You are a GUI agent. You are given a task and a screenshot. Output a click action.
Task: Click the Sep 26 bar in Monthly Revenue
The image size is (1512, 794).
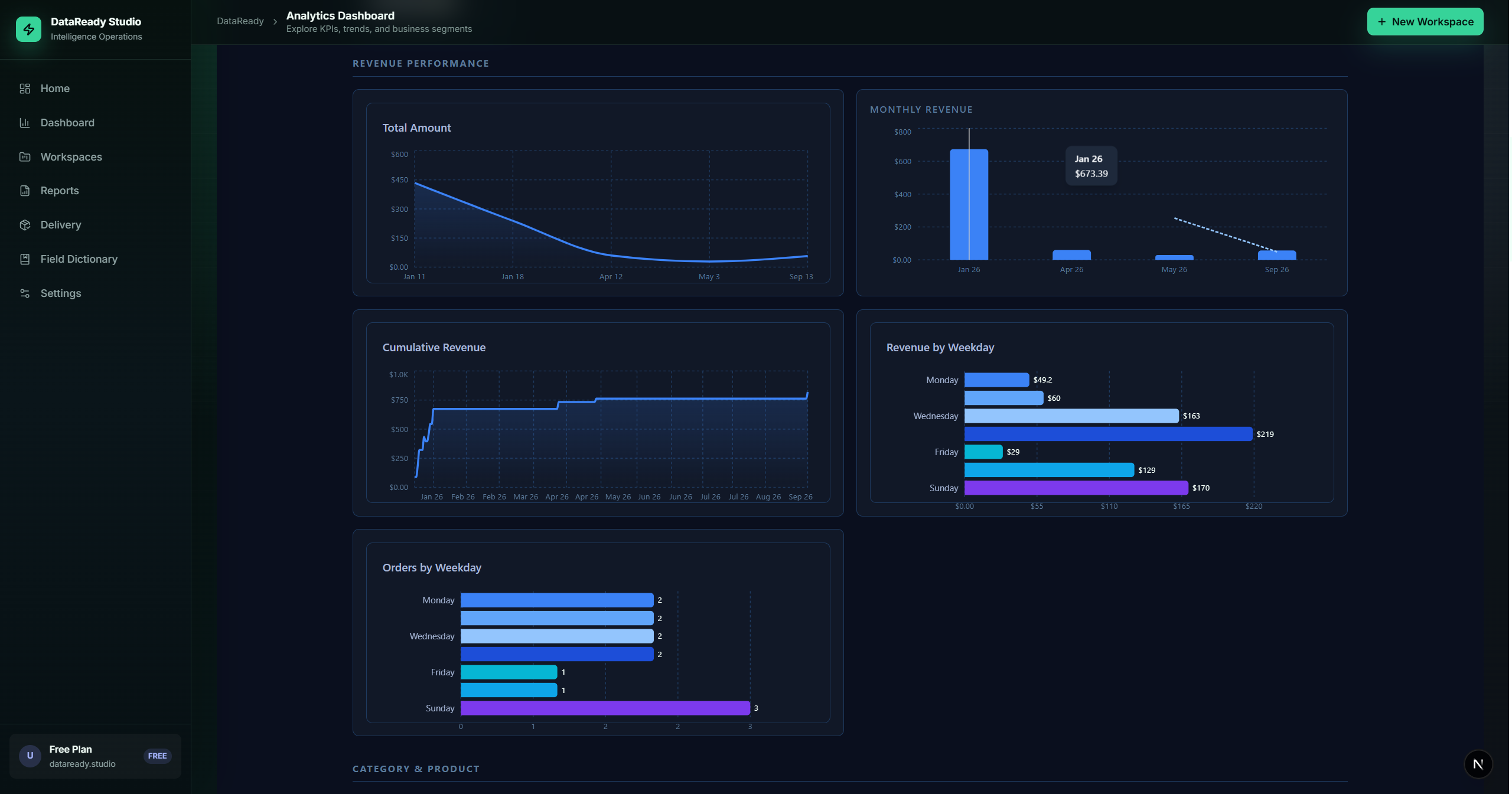(1278, 255)
